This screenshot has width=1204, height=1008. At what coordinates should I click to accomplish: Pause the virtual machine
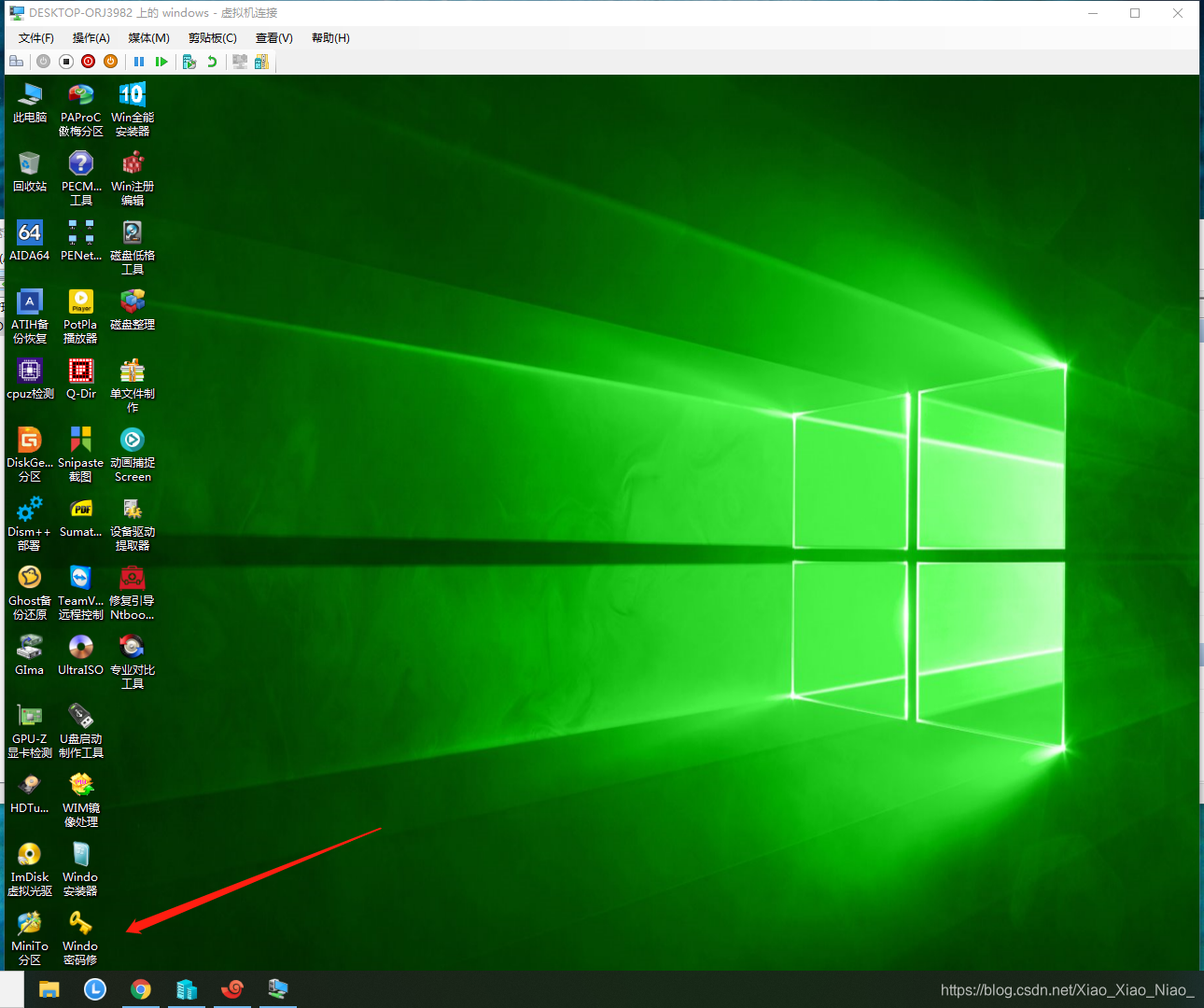click(x=139, y=62)
